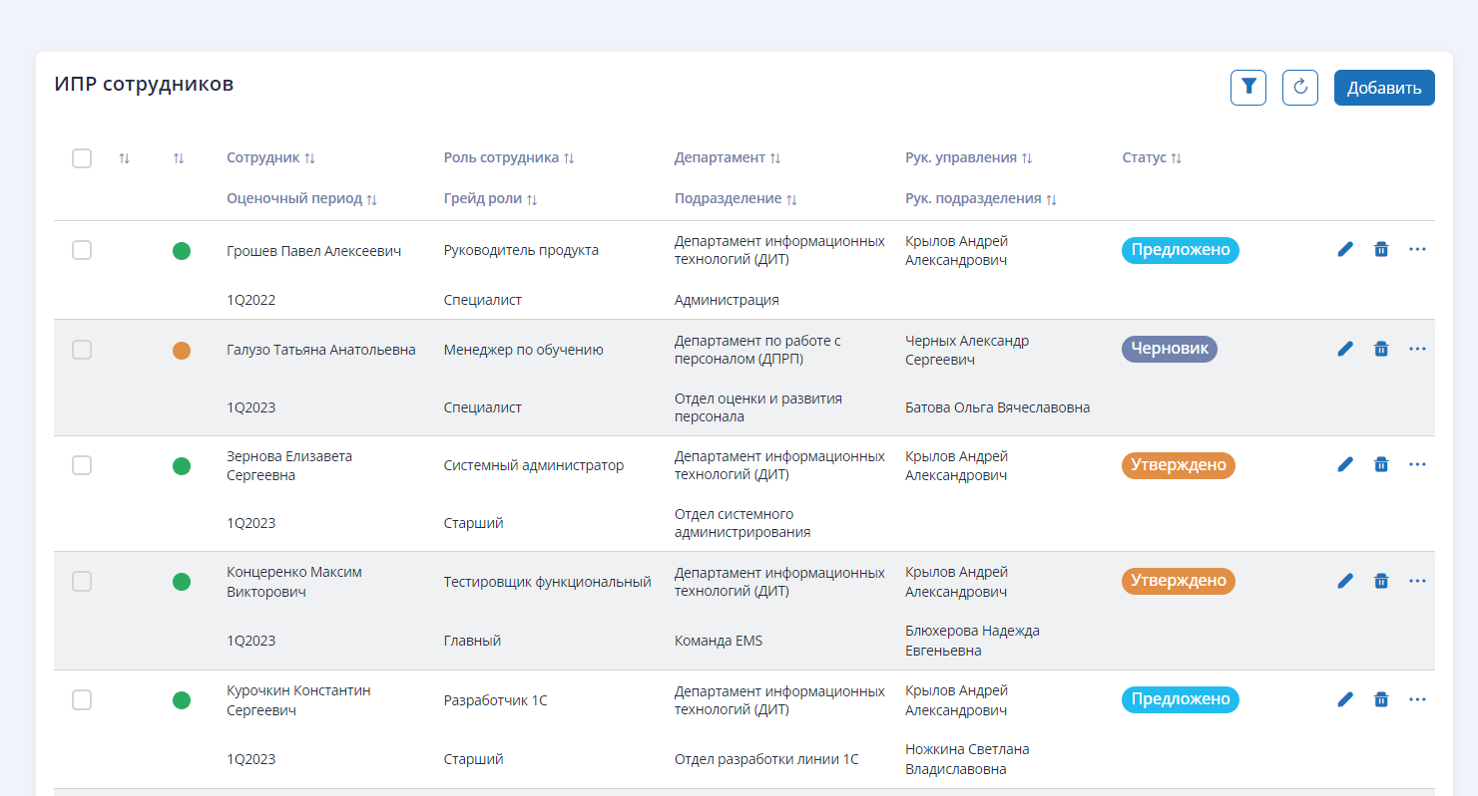Open the filter funnel icon
The image size is (1478, 796).
pos(1248,88)
